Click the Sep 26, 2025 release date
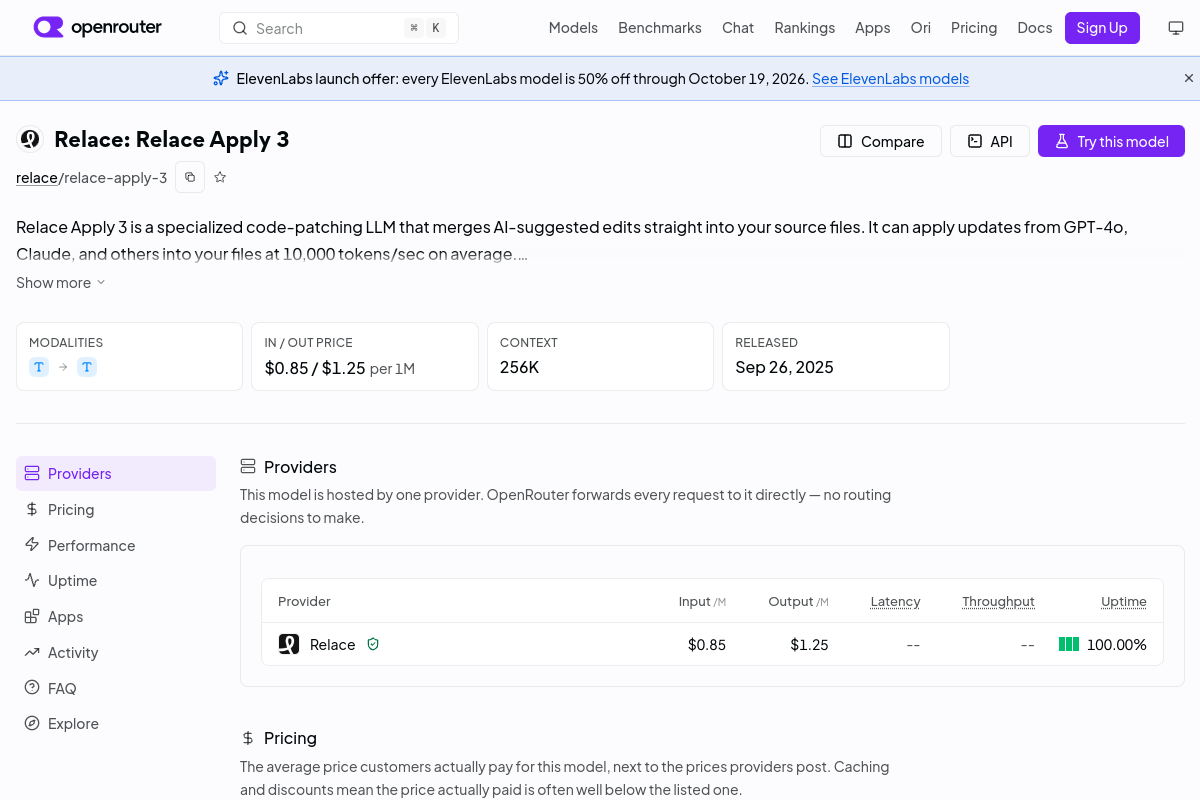 (784, 367)
